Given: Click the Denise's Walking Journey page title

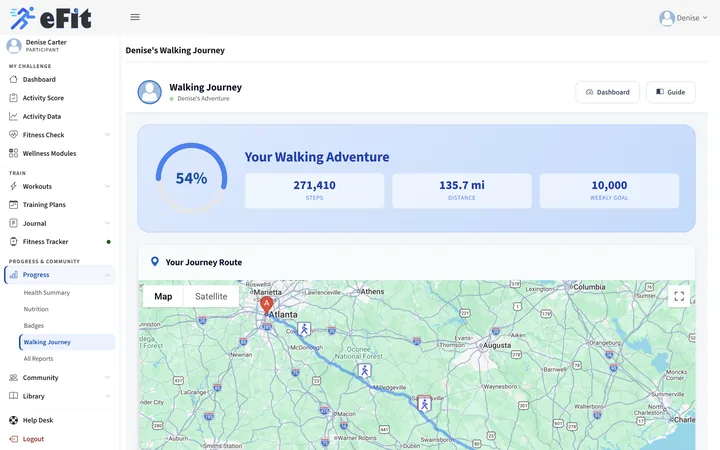Looking at the screenshot, I should click(175, 51).
